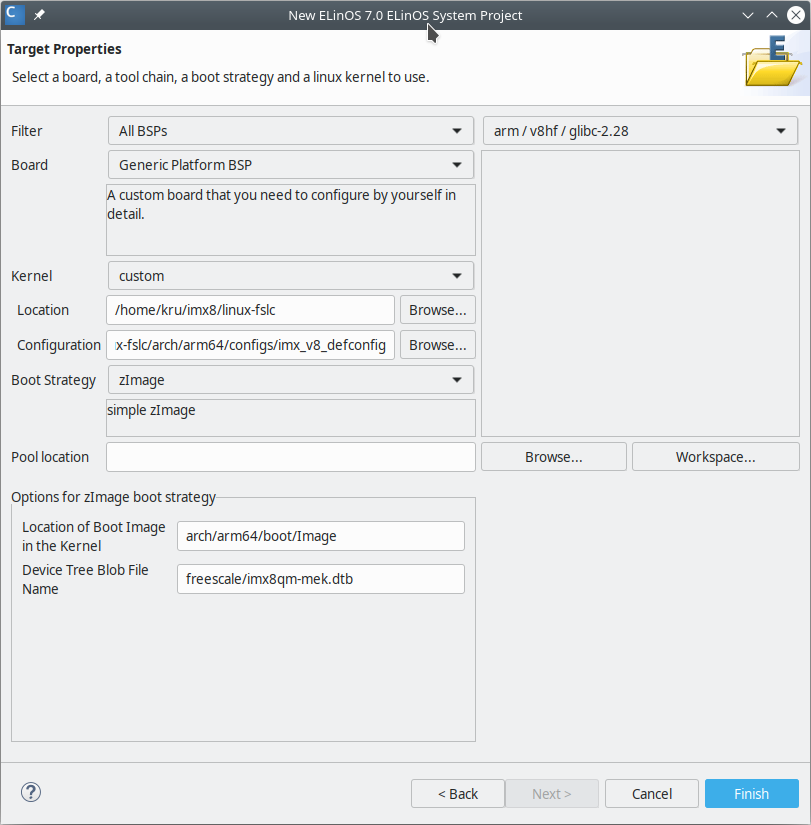
Task: Click the Workspace... button
Action: click(715, 457)
